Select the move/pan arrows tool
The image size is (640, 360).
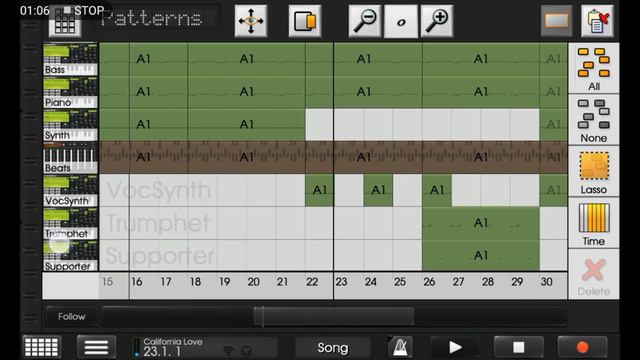point(251,21)
